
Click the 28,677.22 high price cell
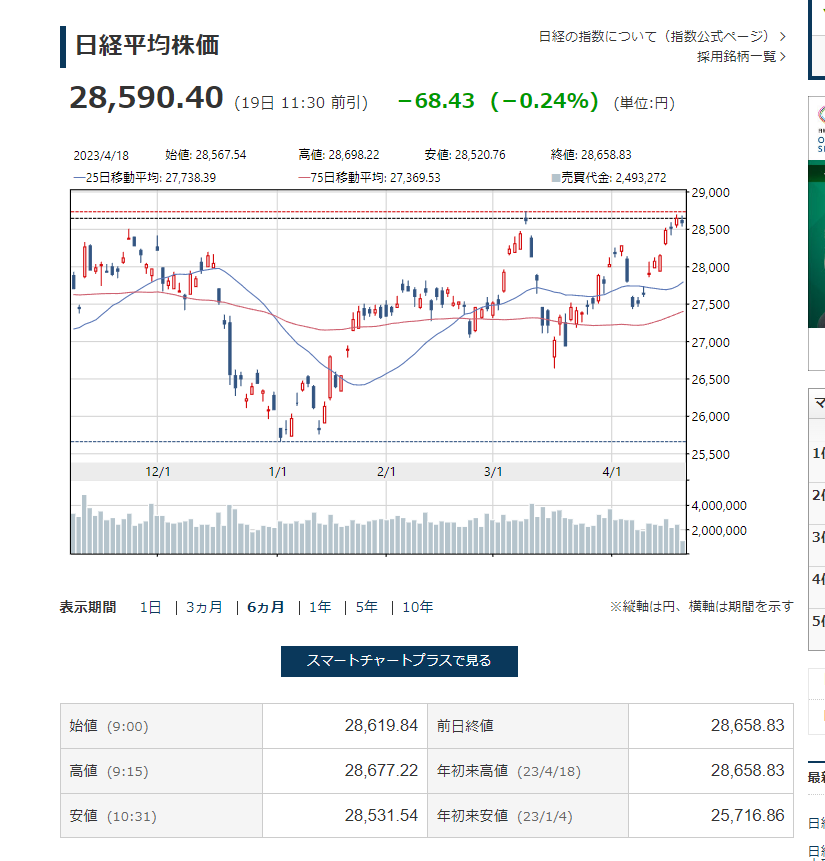345,771
